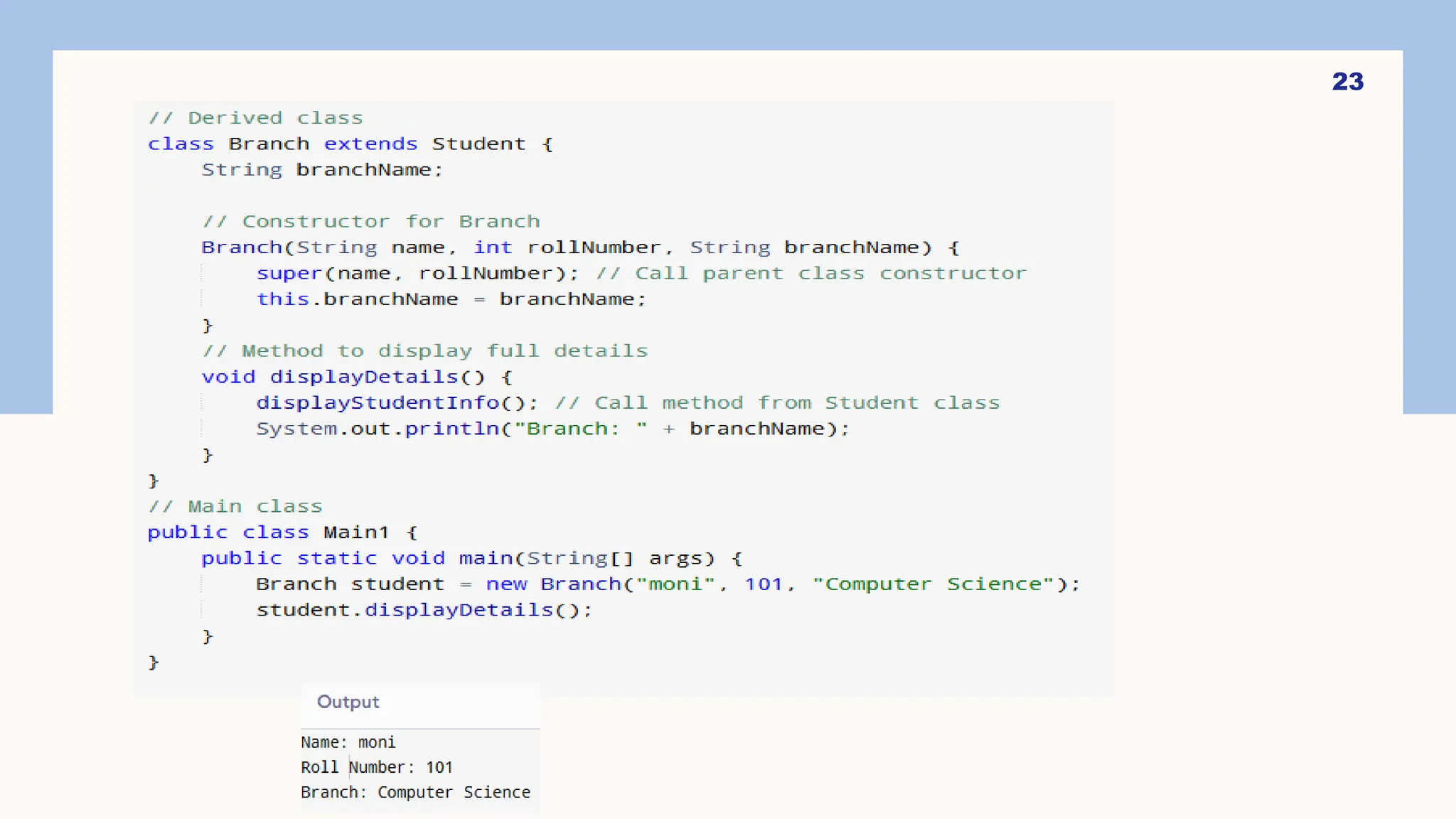Viewport: 1456px width, 819px height.
Task: Click 'this.branchName' assignment line
Action: click(451, 299)
